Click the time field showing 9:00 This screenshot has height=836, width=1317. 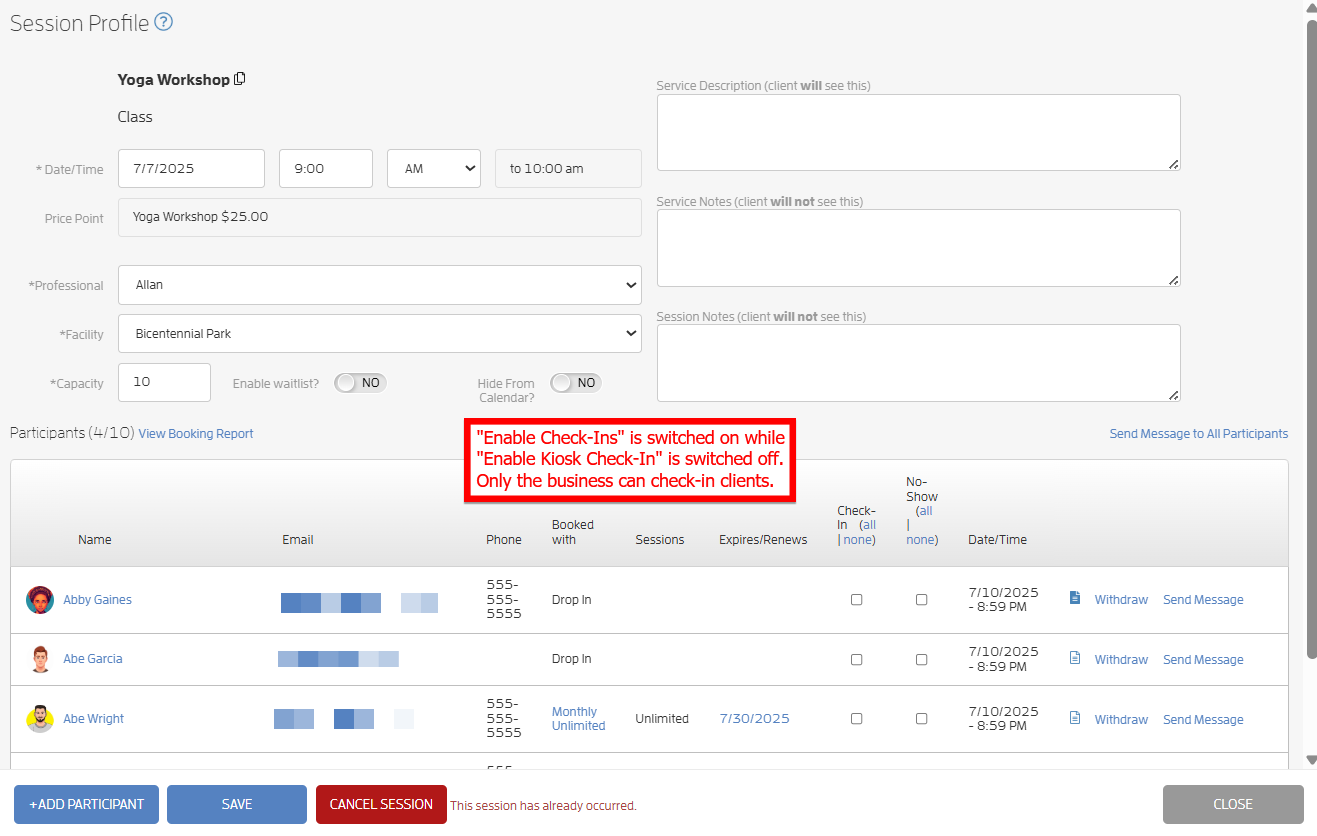(326, 168)
